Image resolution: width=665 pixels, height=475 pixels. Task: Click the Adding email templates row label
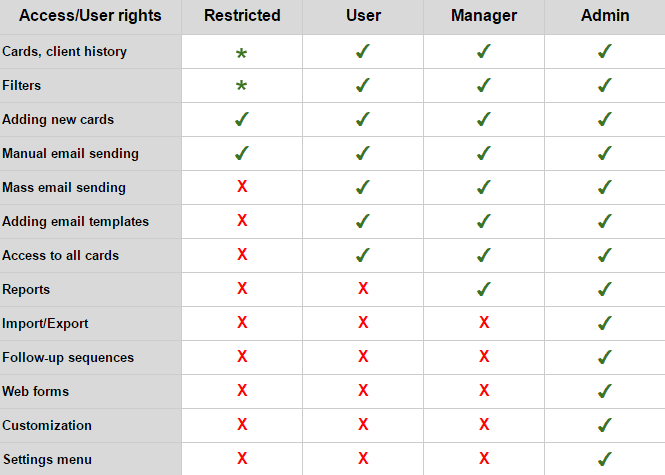tap(75, 221)
